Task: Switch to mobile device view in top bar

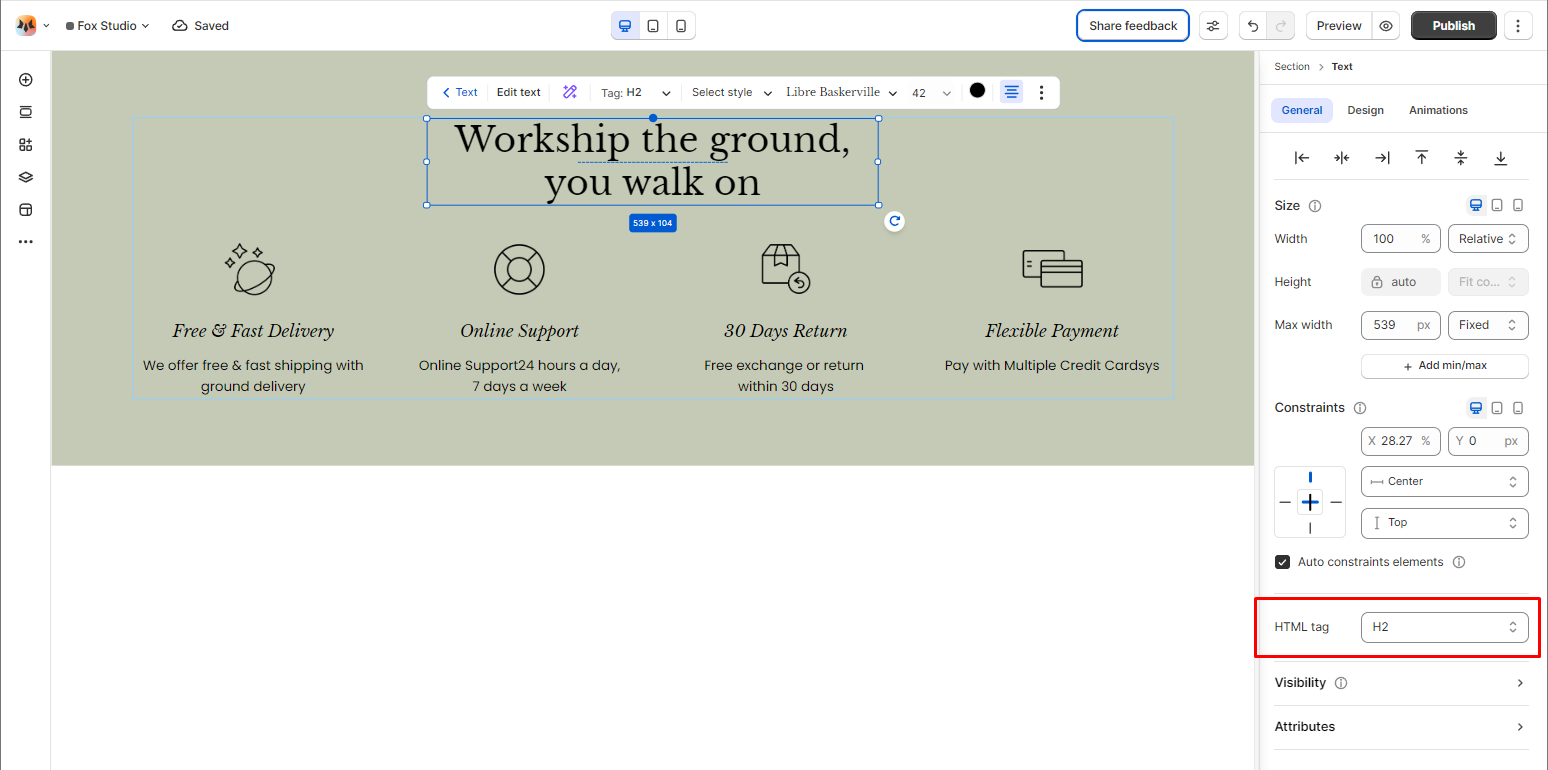Action: pos(681,26)
